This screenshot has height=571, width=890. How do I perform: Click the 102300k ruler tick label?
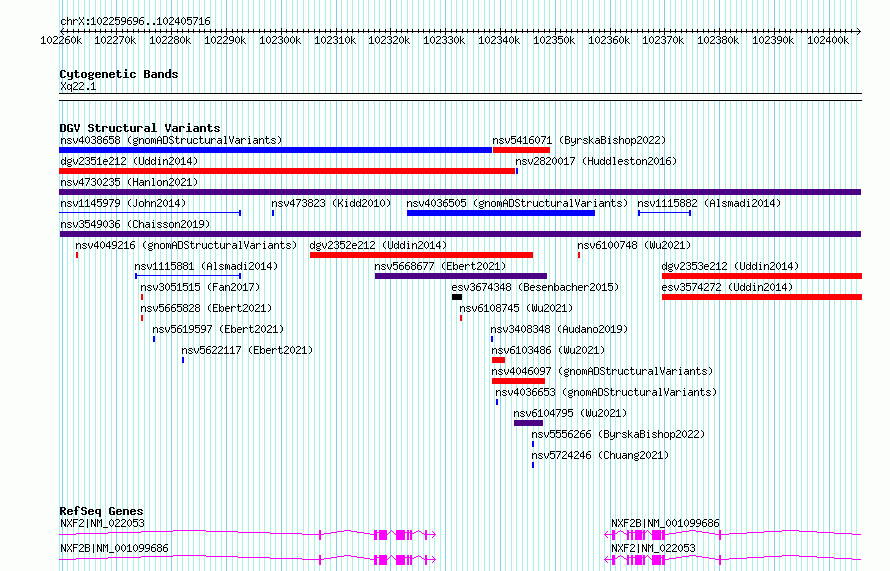click(280, 40)
